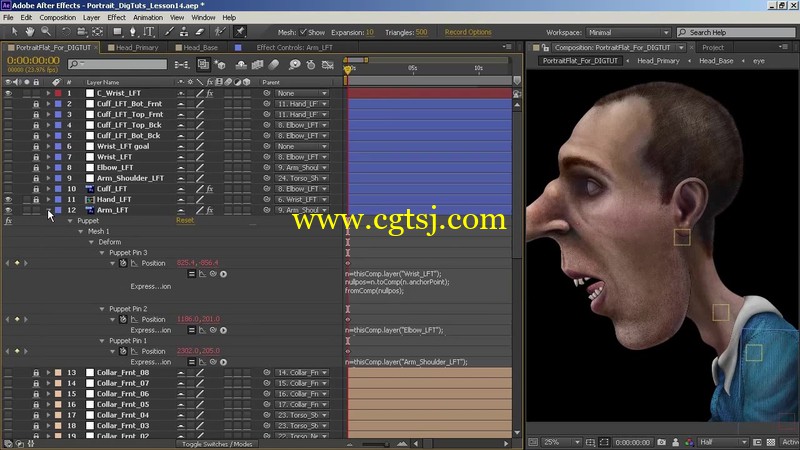The width and height of the screenshot is (800, 450).
Task: Unlock the Cuff_LFT_Bot_Frnt layer
Action: click(x=36, y=104)
